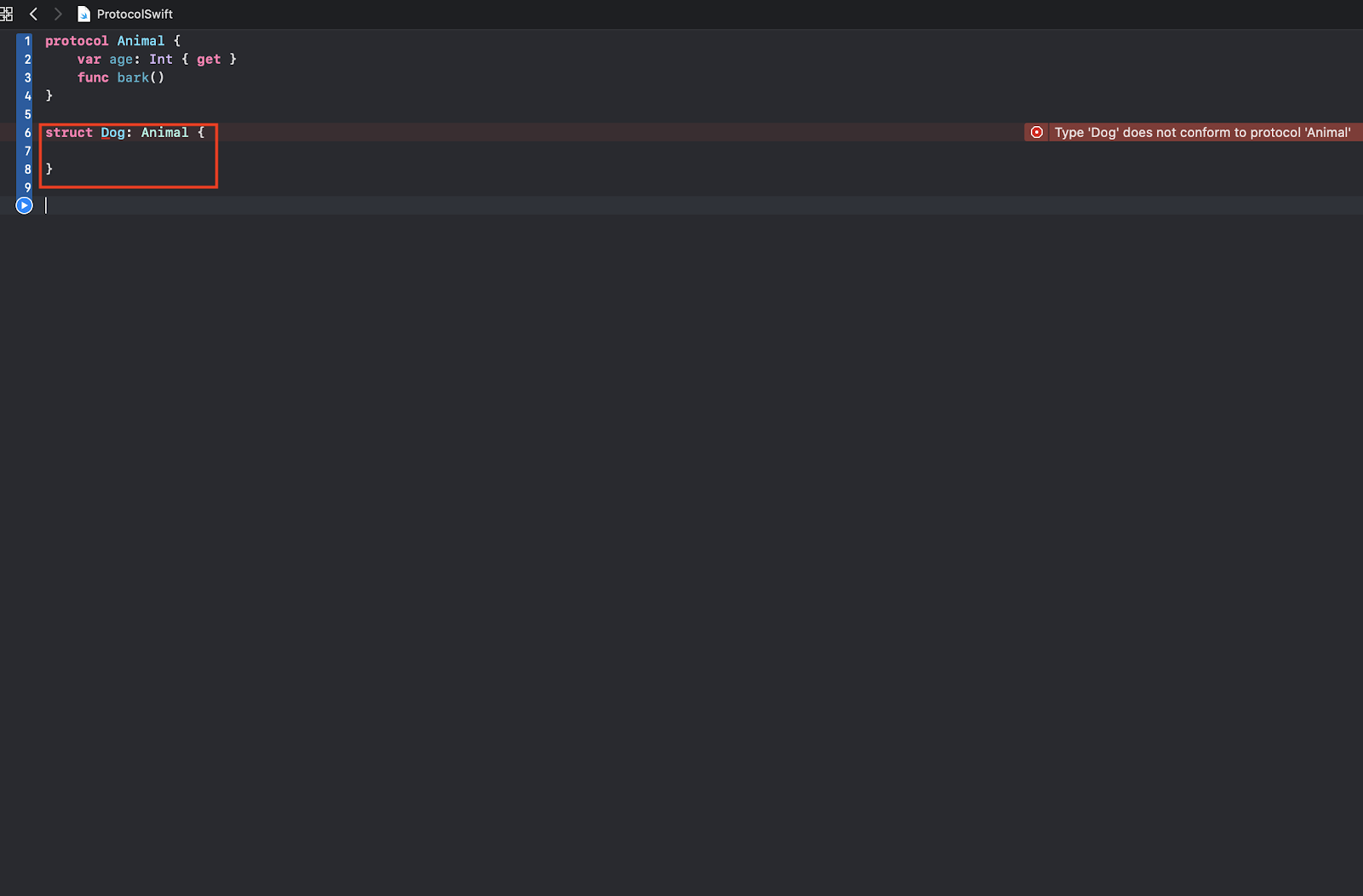Place cursor on empty line 7 inside struct
The width and height of the screenshot is (1363, 896).
coord(128,151)
